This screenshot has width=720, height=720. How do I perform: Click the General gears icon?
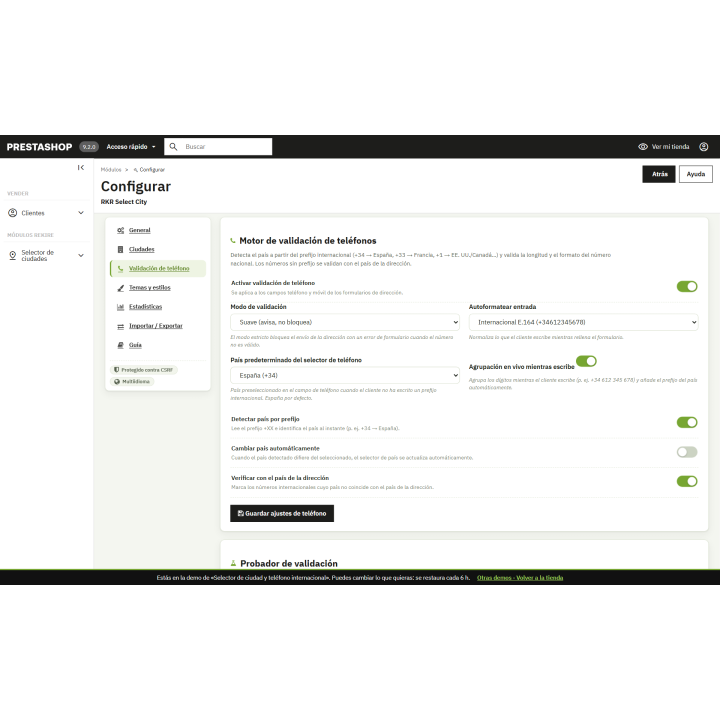[x=120, y=230]
